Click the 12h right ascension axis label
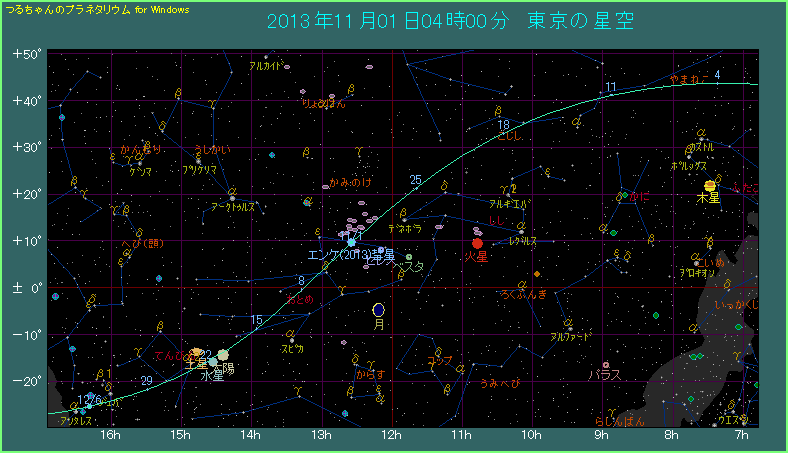Viewport: 788px width, 453px height. [391, 437]
